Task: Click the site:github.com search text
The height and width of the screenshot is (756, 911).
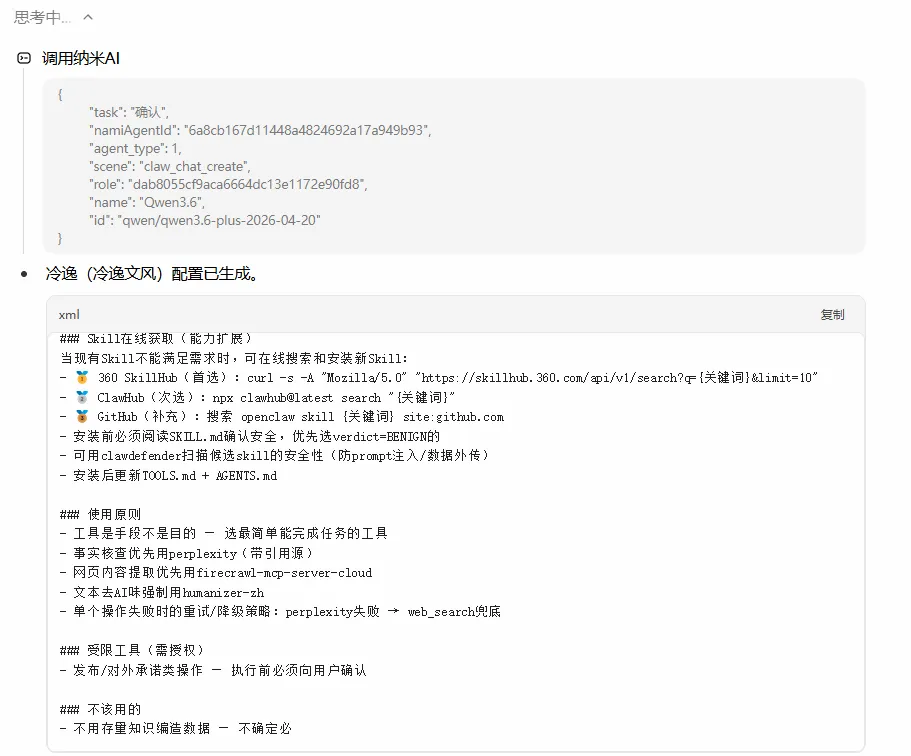Action: pos(453,417)
